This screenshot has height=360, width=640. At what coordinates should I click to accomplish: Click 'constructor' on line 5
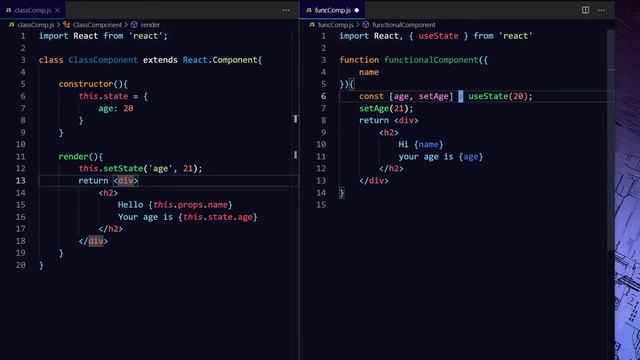point(85,84)
